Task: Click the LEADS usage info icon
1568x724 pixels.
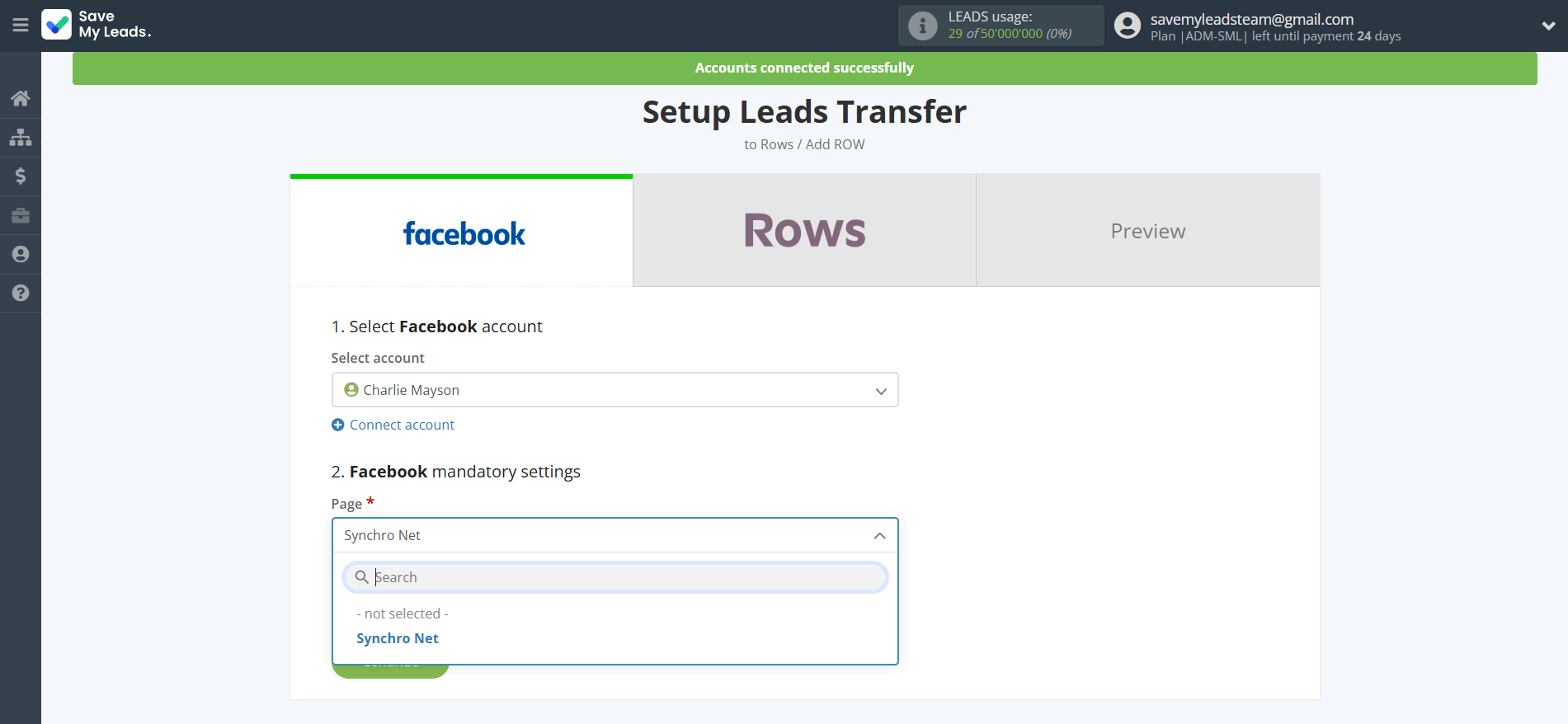Action: point(922,26)
